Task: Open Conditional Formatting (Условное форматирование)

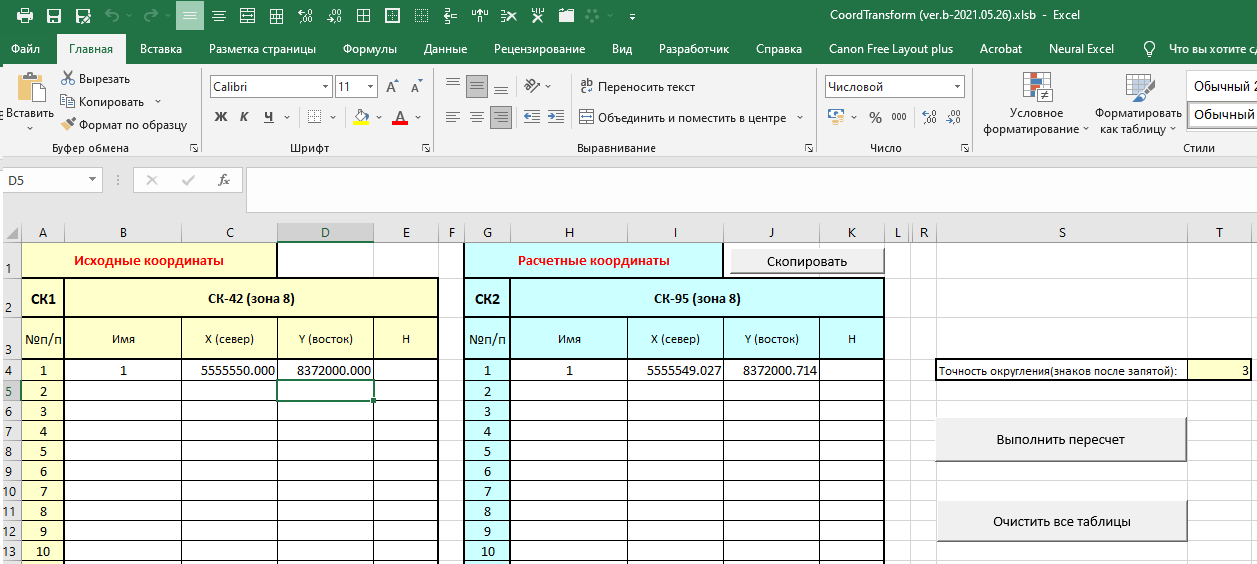Action: pyautogui.click(x=1036, y=105)
